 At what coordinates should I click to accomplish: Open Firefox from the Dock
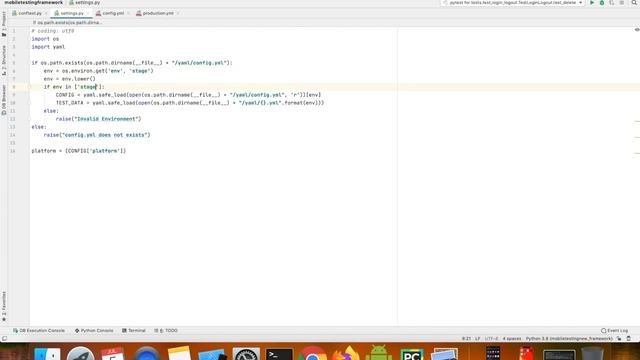click(345, 353)
